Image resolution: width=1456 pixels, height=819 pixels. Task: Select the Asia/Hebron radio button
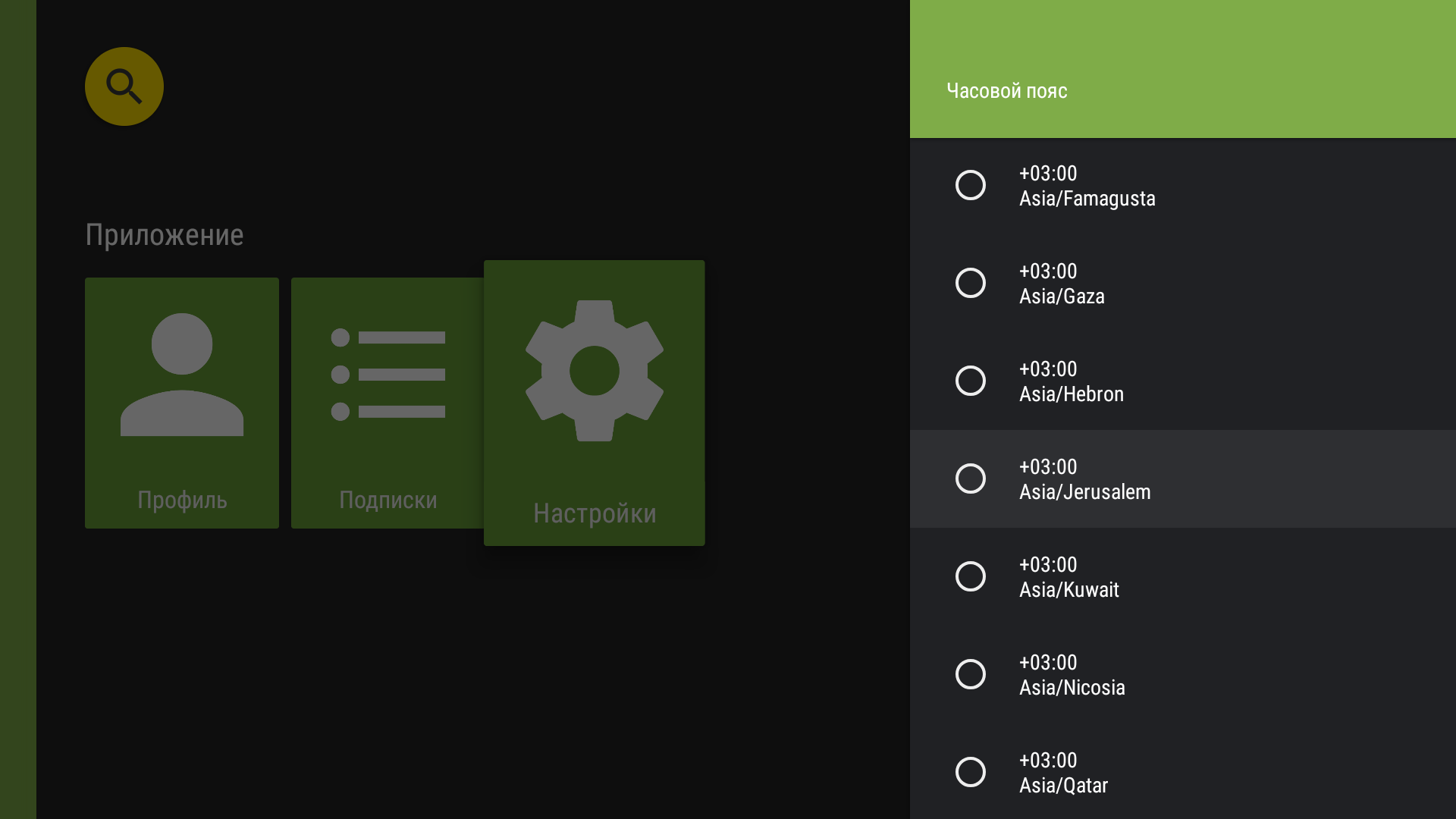(971, 381)
